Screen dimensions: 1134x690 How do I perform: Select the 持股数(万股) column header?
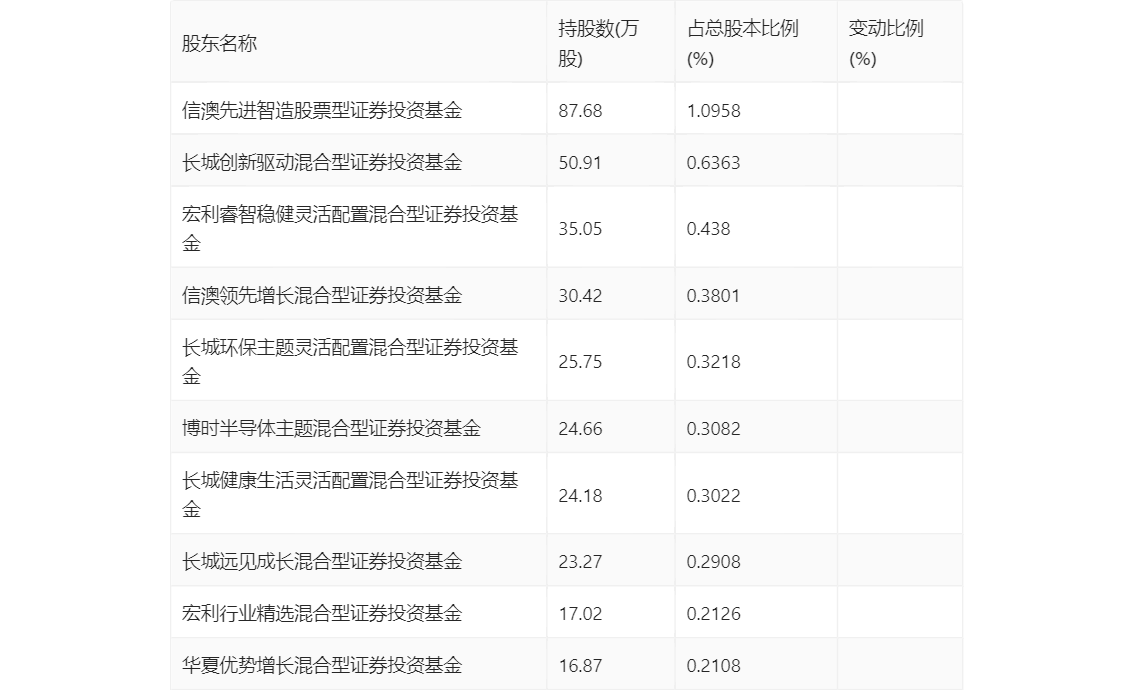pos(611,43)
